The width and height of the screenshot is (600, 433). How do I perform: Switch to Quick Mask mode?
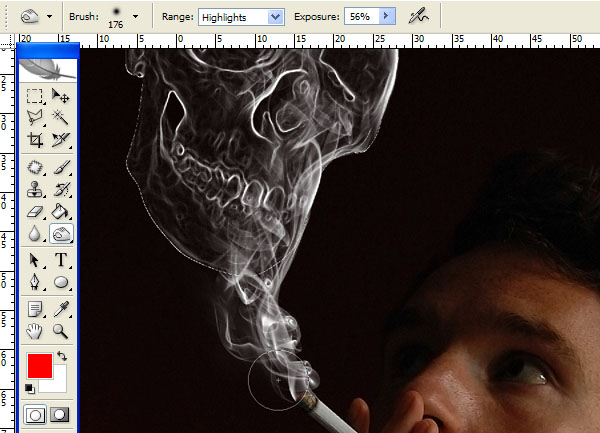point(60,415)
